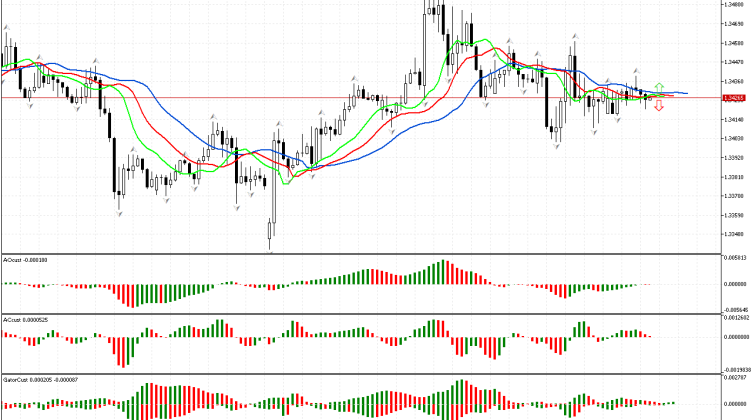
Task: Click the 1.34800 price axis label
Action: point(734,5)
